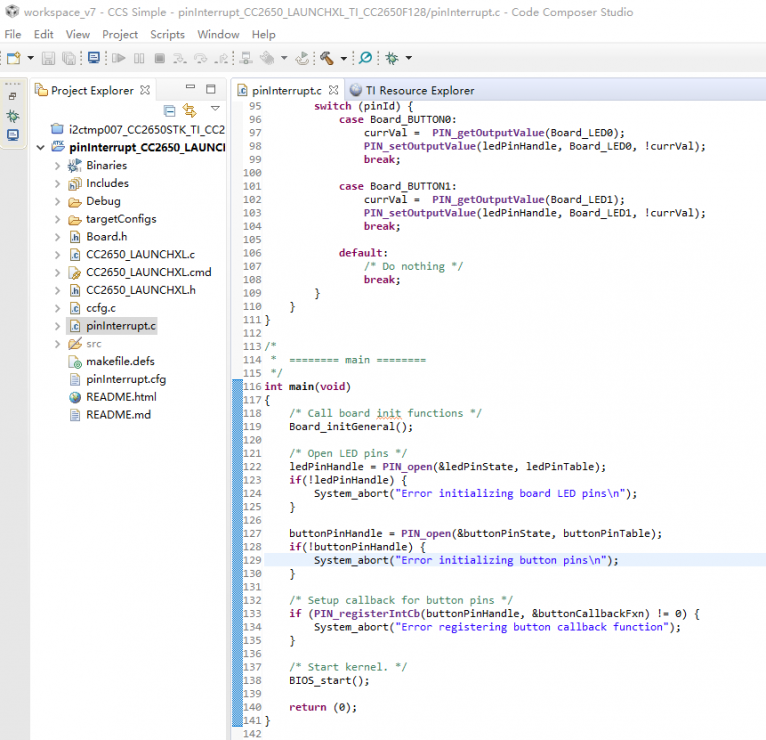Select CC2650_LAUNCHXL.cmd file
The width and height of the screenshot is (766, 740).
[148, 272]
